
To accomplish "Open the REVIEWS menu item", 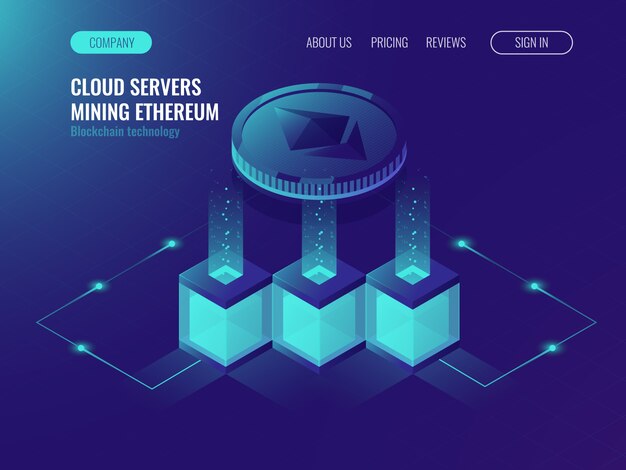I will click(x=446, y=42).
